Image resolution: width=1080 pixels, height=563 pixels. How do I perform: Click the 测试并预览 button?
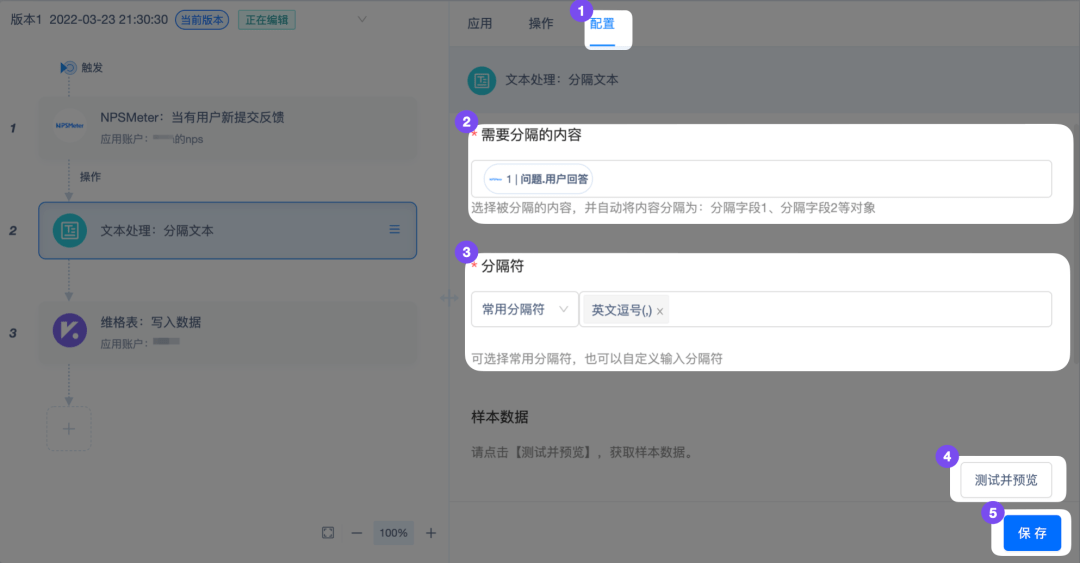(x=1006, y=480)
